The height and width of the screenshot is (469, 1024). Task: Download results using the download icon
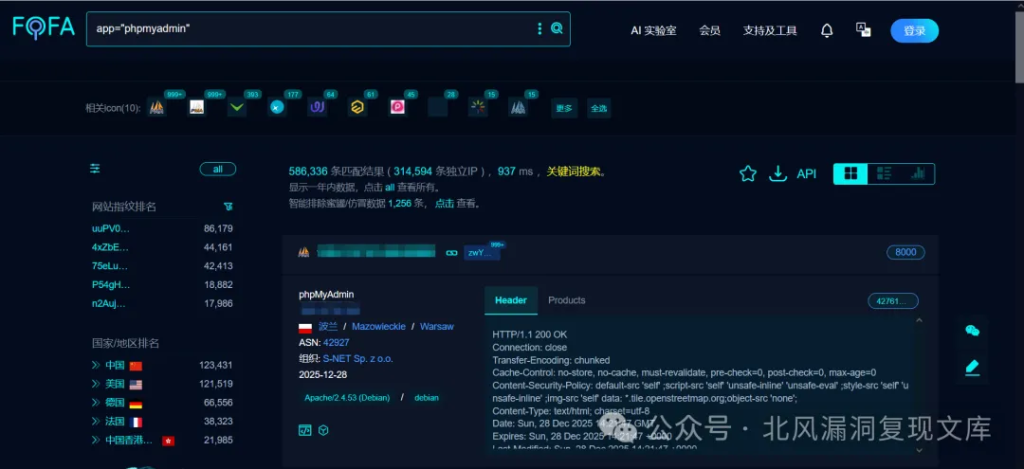pos(778,174)
